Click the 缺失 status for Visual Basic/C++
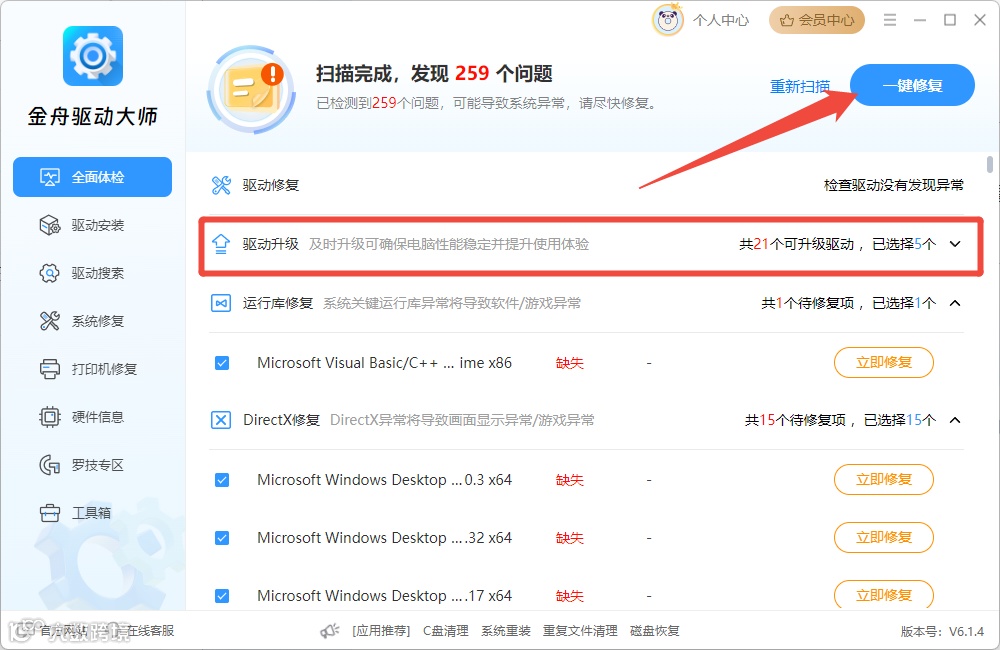Image resolution: width=1000 pixels, height=650 pixels. pos(570,363)
